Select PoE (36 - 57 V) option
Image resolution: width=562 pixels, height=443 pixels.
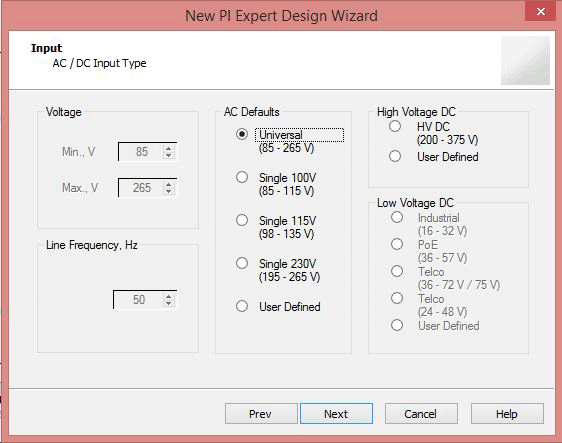click(397, 244)
